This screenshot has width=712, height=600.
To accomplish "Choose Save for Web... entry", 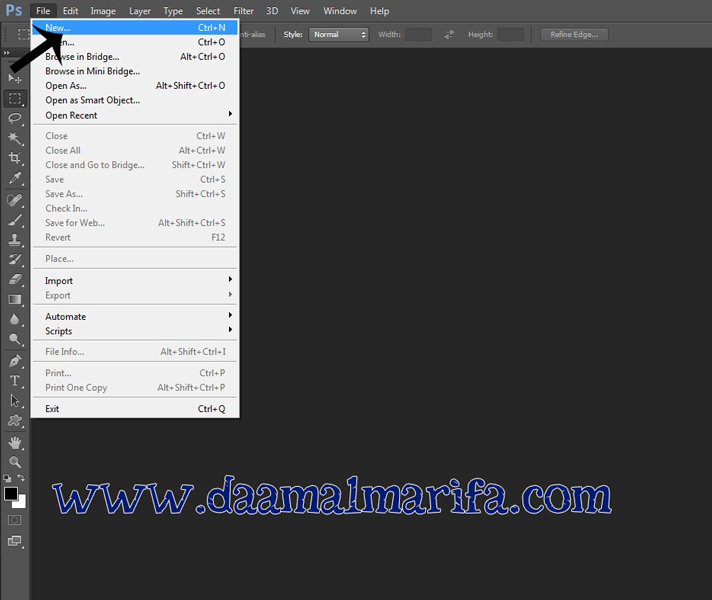I will click(x=135, y=223).
